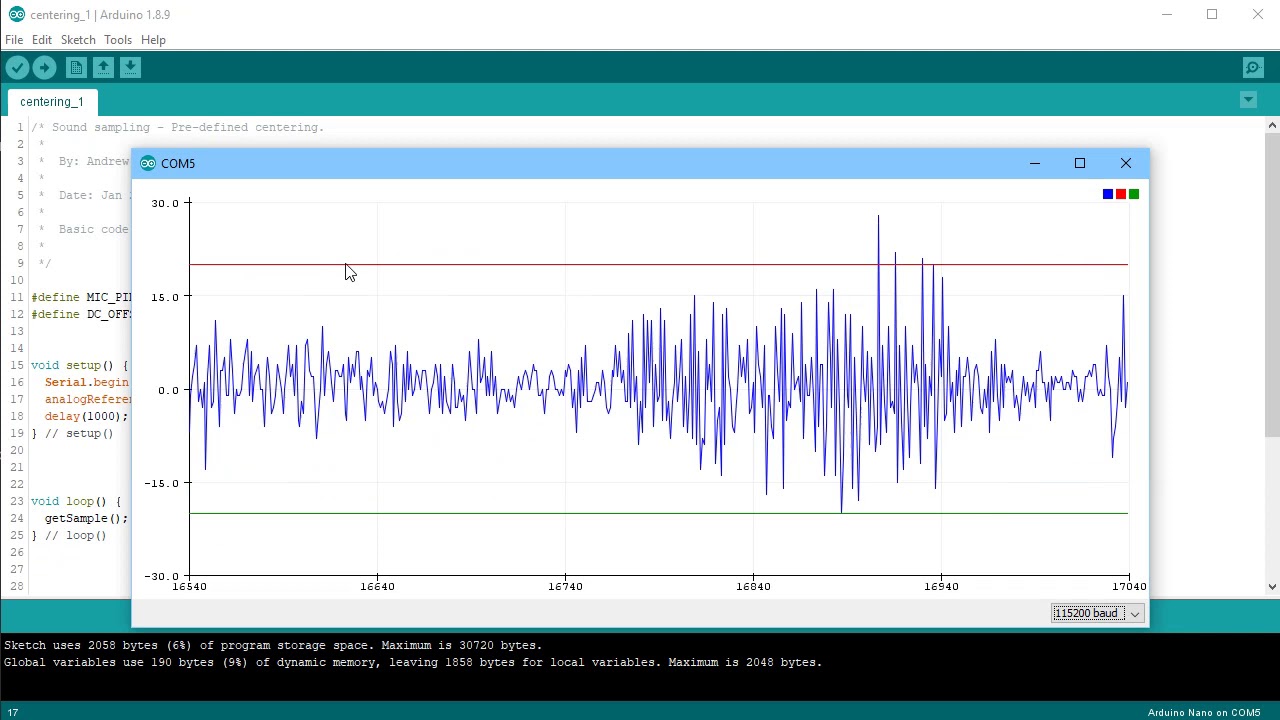Click the red legend color swatch
Viewport: 1280px width, 720px height.
point(1121,194)
